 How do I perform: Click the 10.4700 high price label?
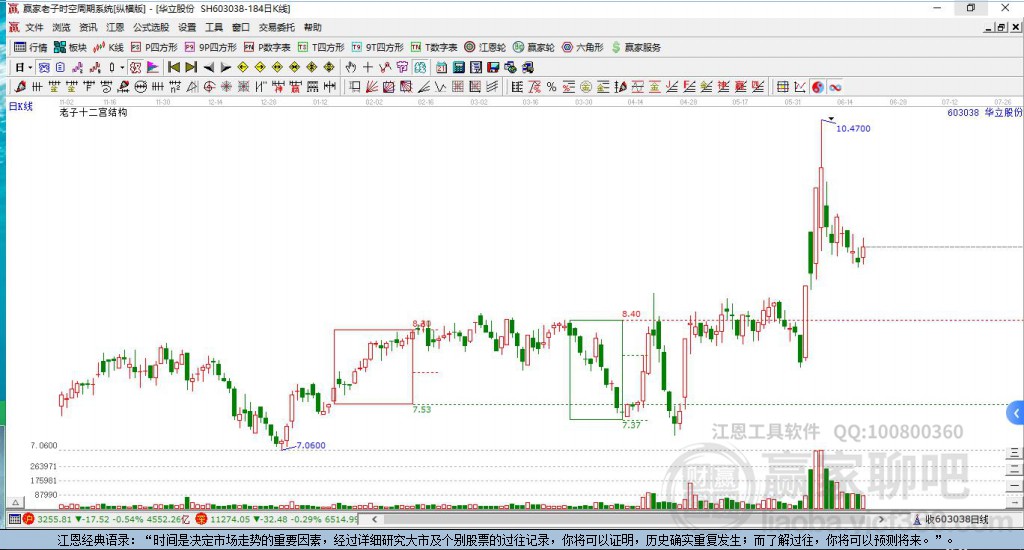pos(853,129)
